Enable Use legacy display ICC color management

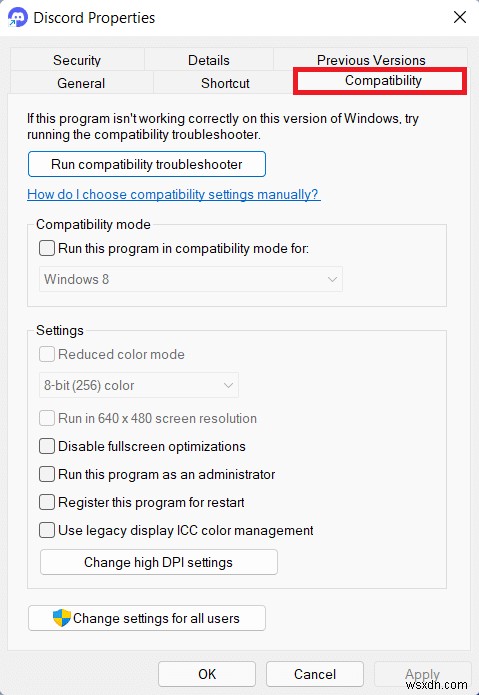point(47,530)
